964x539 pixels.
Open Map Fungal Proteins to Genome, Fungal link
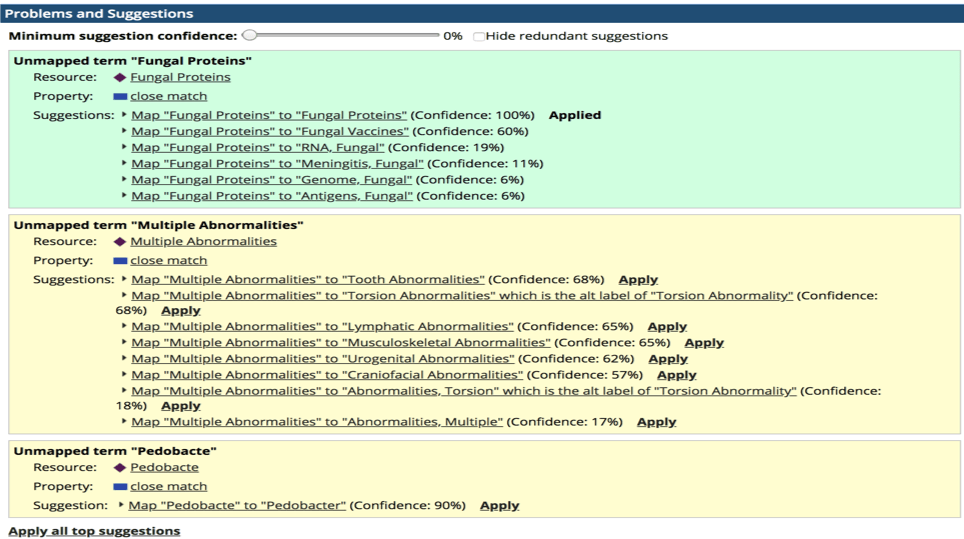coord(272,180)
